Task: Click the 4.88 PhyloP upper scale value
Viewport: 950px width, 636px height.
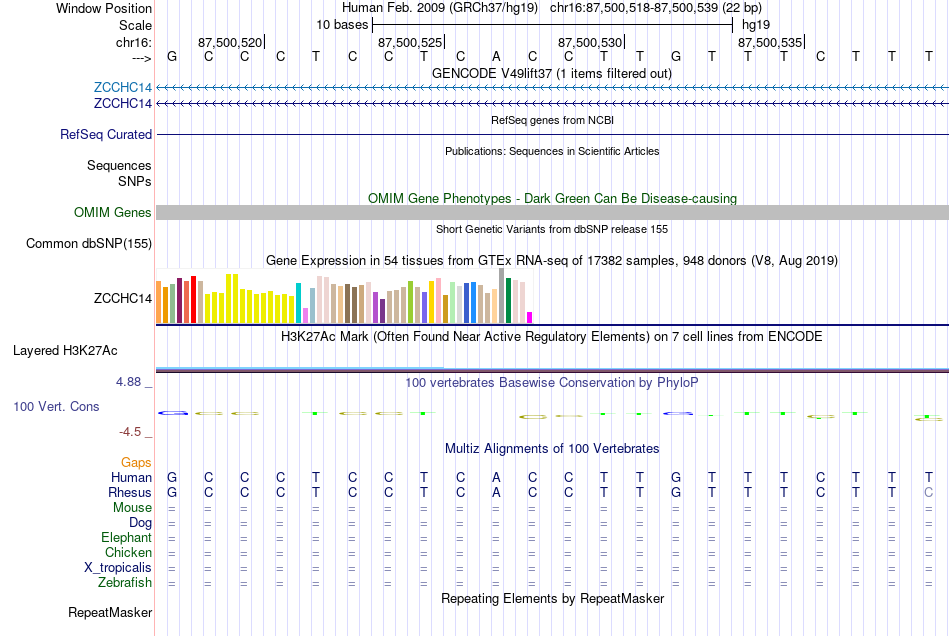Action: [x=128, y=382]
